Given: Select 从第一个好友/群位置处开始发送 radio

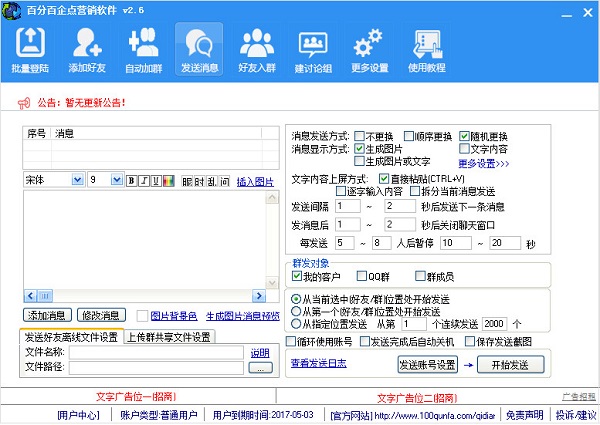Looking at the screenshot, I should pyautogui.click(x=296, y=311).
